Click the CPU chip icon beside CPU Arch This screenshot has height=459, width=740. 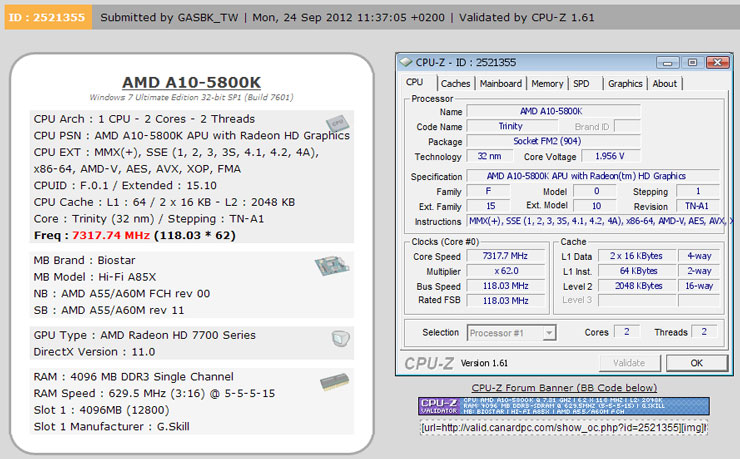[337, 124]
